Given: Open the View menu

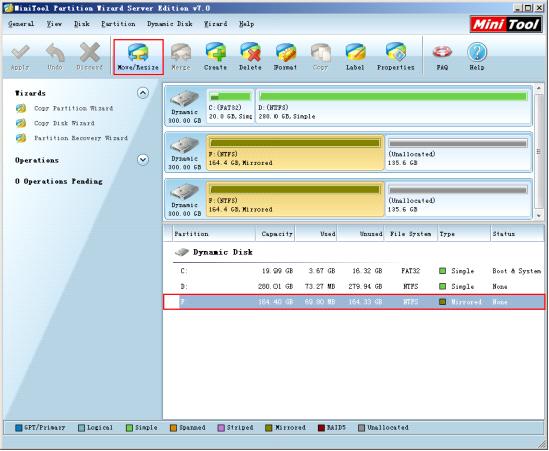Looking at the screenshot, I should coord(54,24).
